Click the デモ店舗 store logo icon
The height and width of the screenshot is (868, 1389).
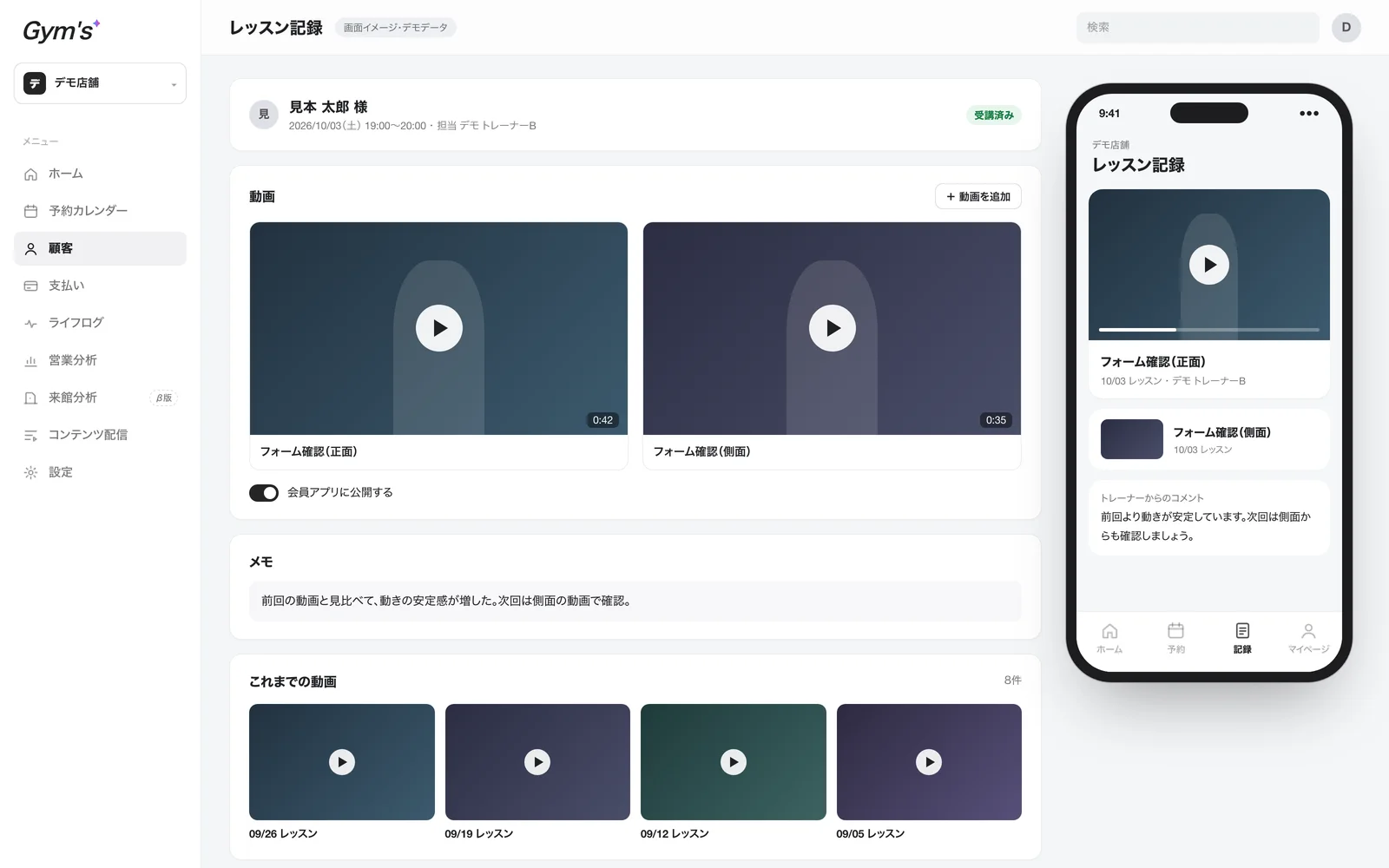[35, 83]
